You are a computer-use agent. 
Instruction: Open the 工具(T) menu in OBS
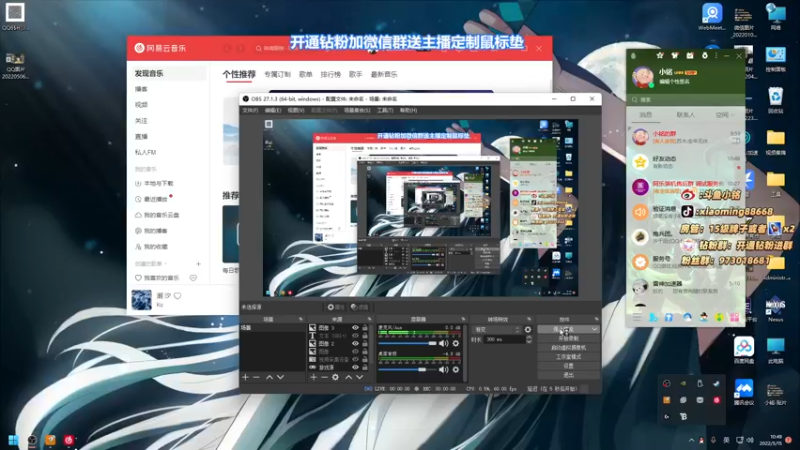pos(385,110)
